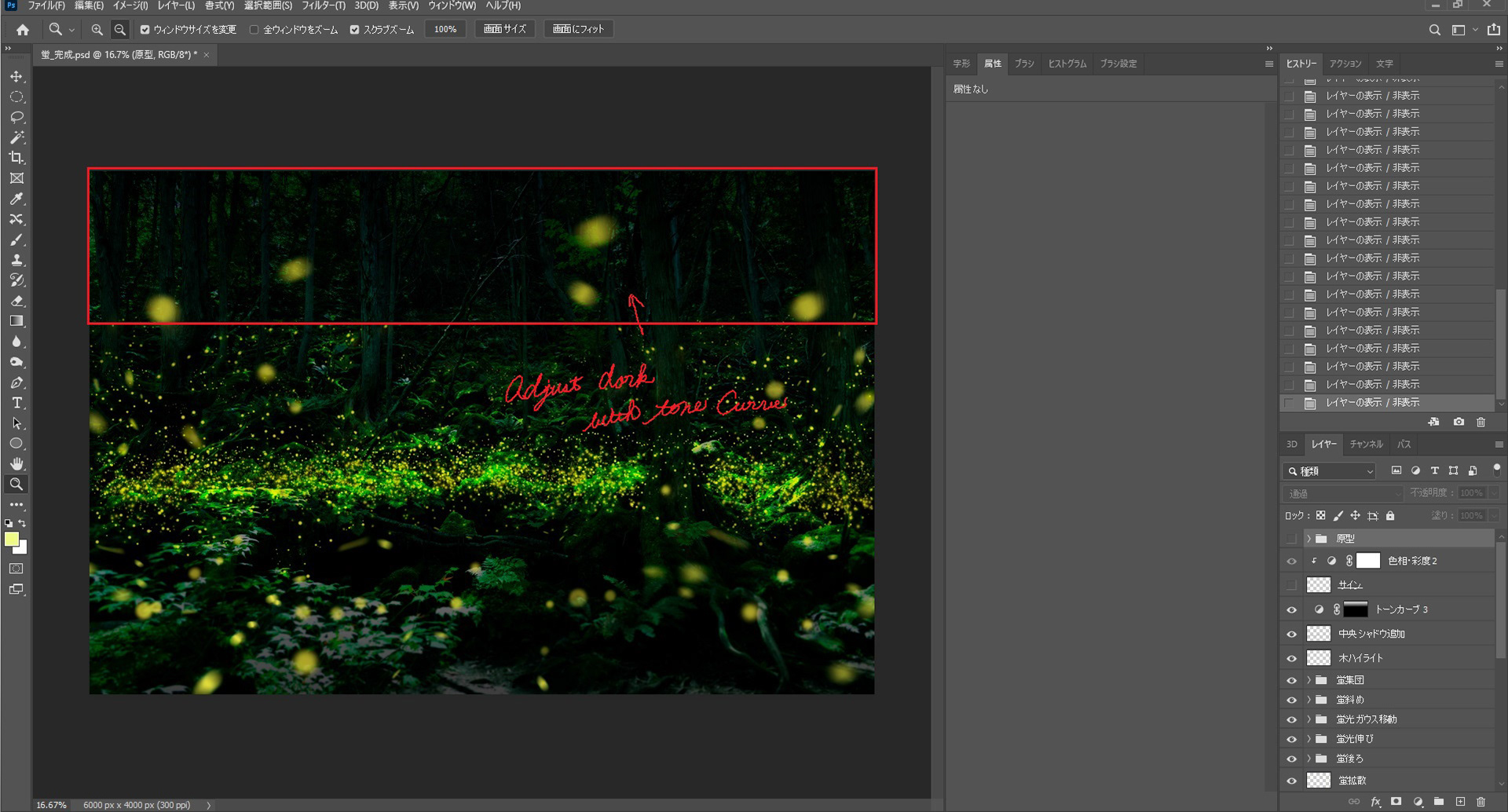Click the share icon at top right
Image resolution: width=1508 pixels, height=812 pixels.
click(x=1493, y=30)
